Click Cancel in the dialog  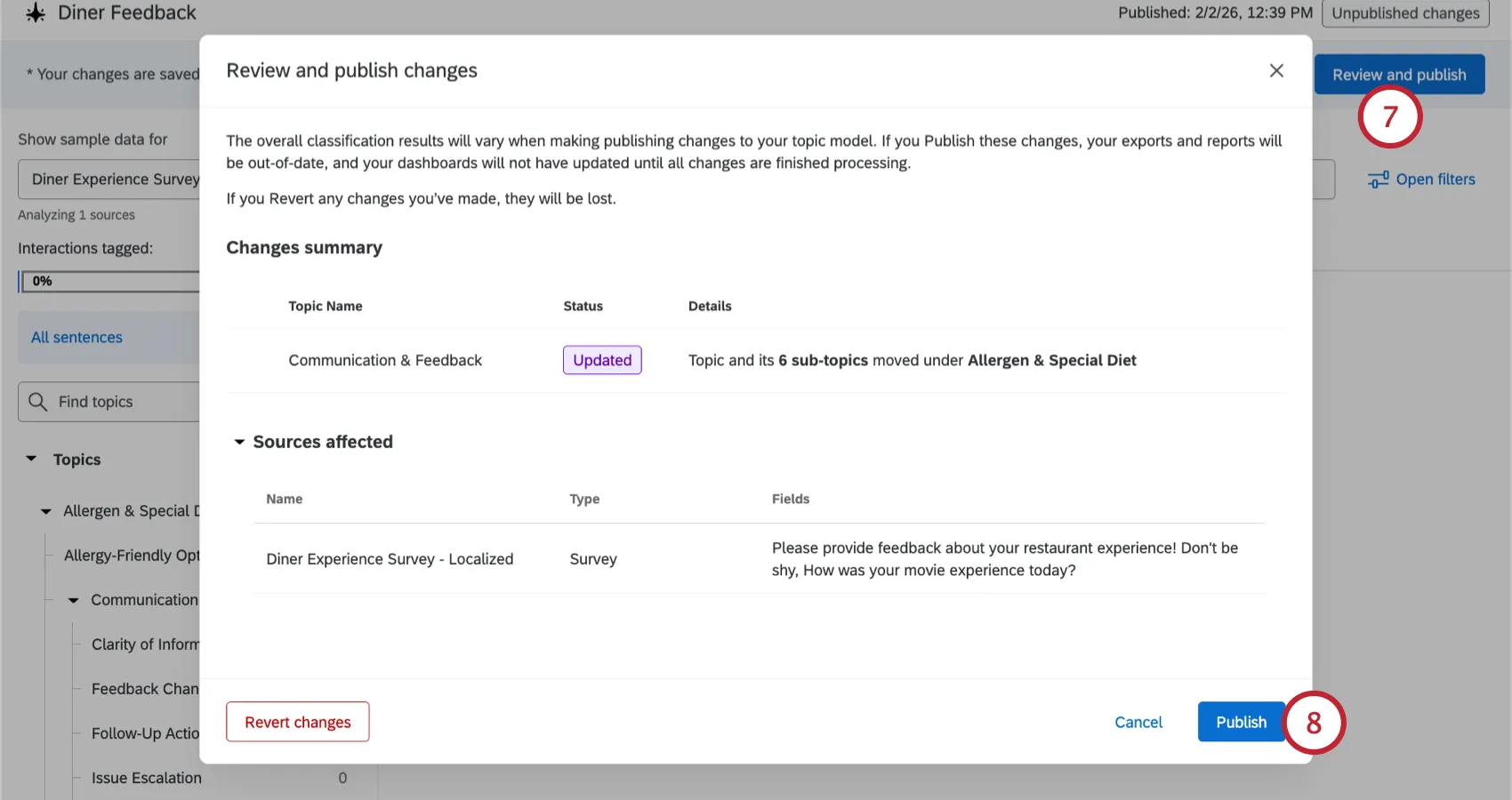tap(1138, 722)
